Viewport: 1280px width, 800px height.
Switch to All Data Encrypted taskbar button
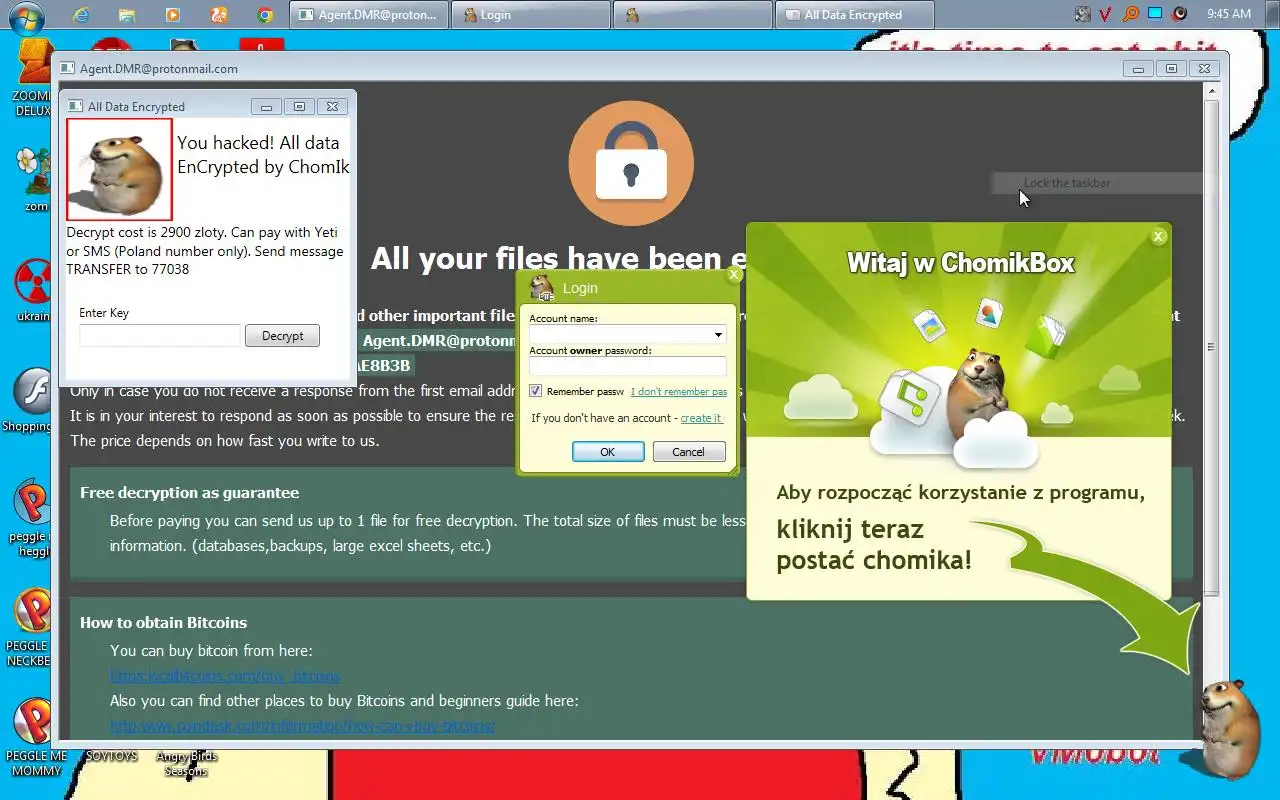click(855, 15)
